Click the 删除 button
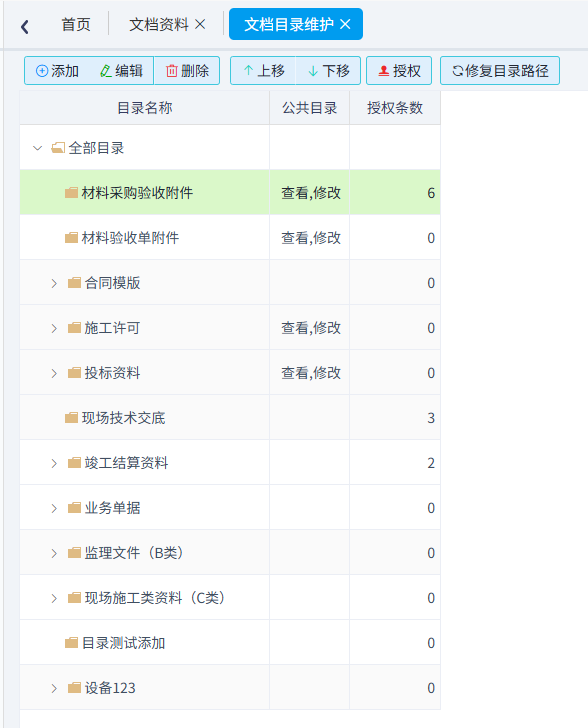The image size is (588, 728). click(187, 71)
